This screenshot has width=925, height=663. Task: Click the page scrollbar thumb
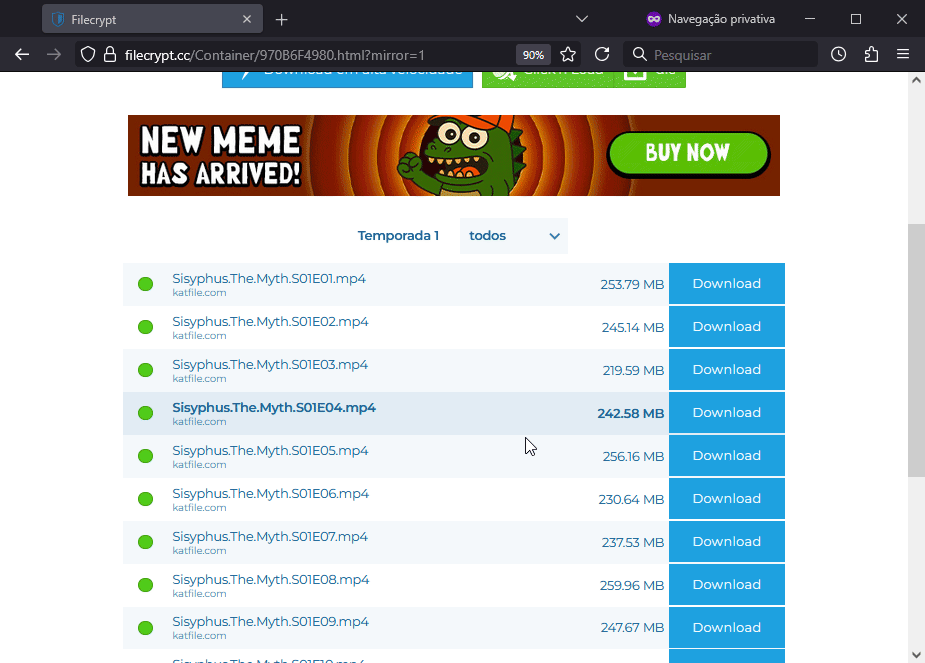[916, 350]
